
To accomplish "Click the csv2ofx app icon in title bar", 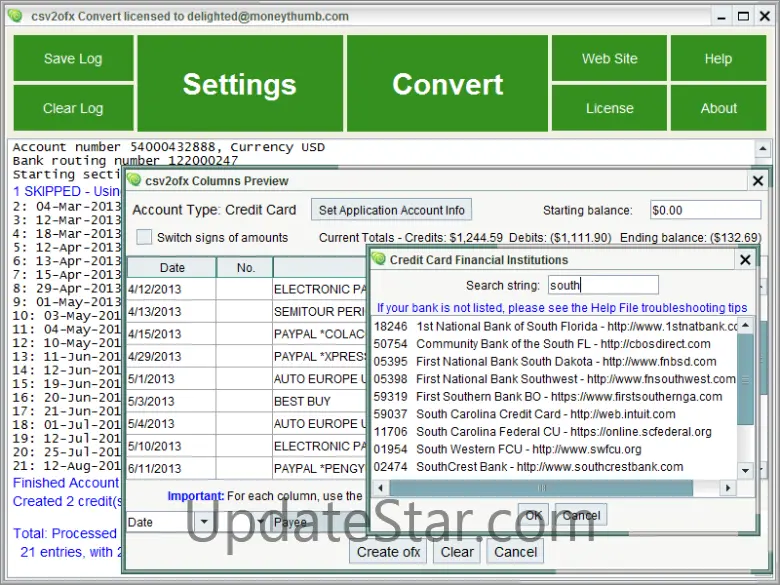I will pos(15,15).
